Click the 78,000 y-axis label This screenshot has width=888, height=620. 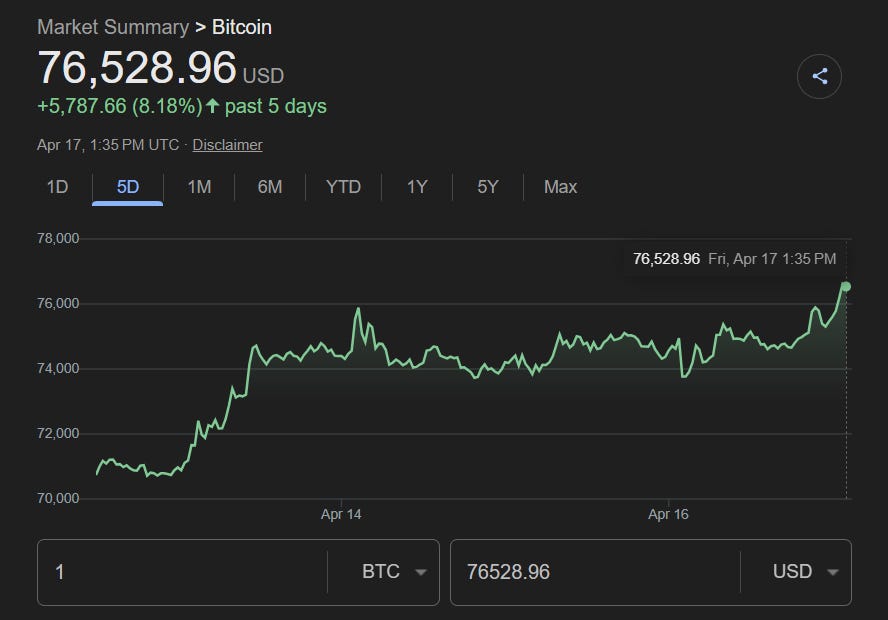58,238
